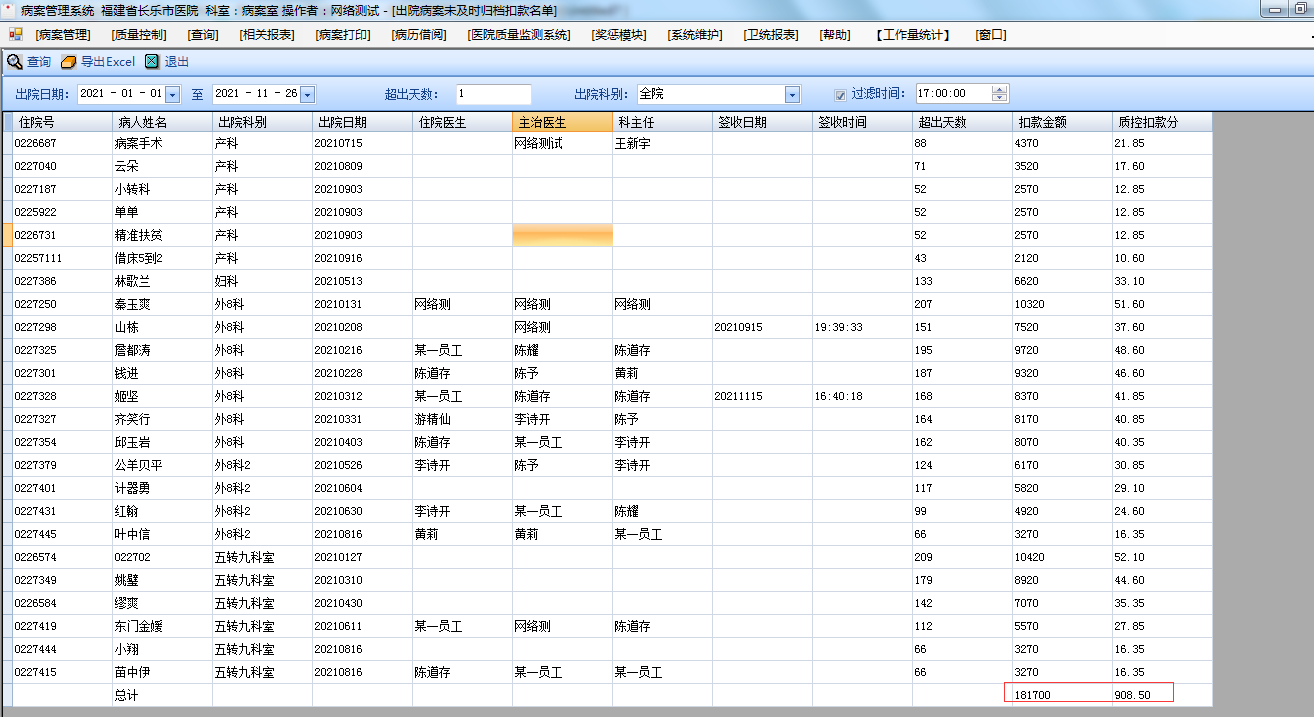Click patient name 公羊贝平
This screenshot has height=717, width=1314.
point(138,465)
